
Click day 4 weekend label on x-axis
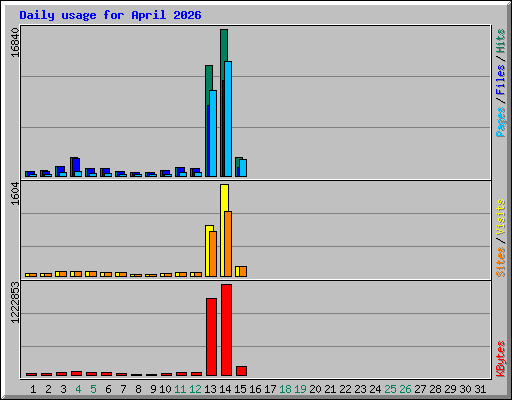coord(78,389)
